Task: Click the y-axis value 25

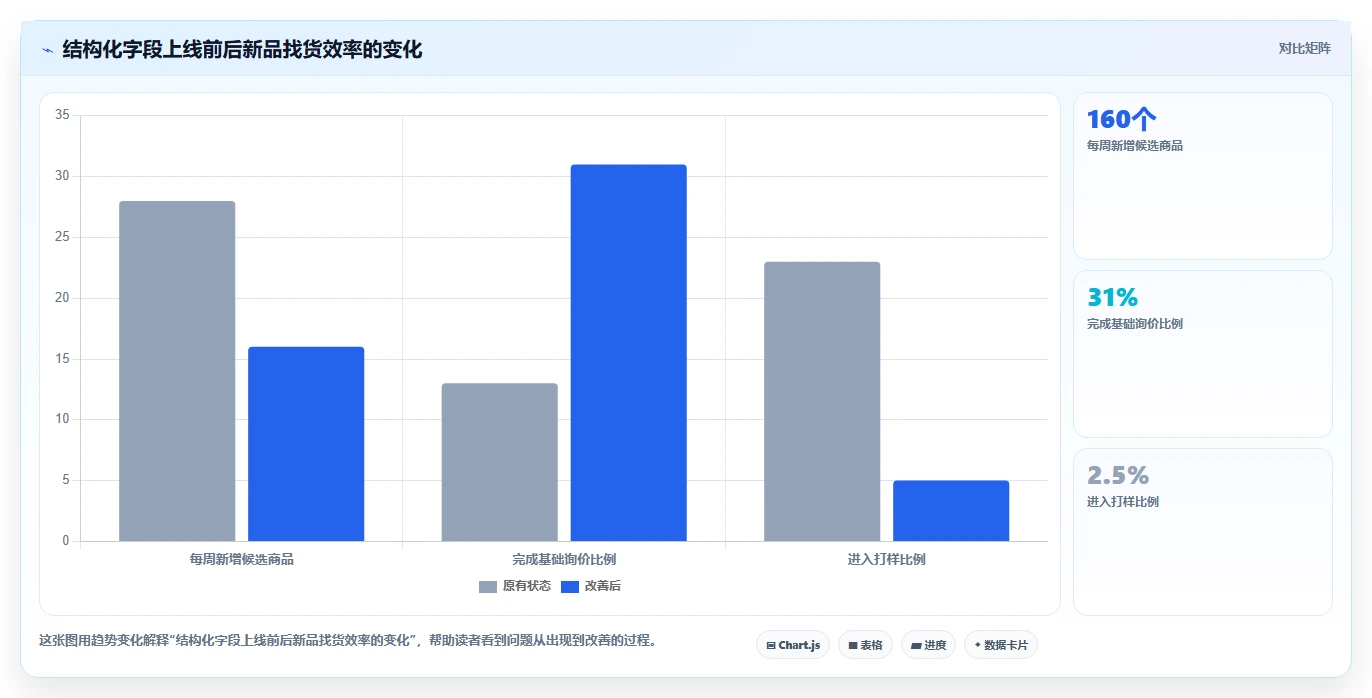Action: point(62,237)
